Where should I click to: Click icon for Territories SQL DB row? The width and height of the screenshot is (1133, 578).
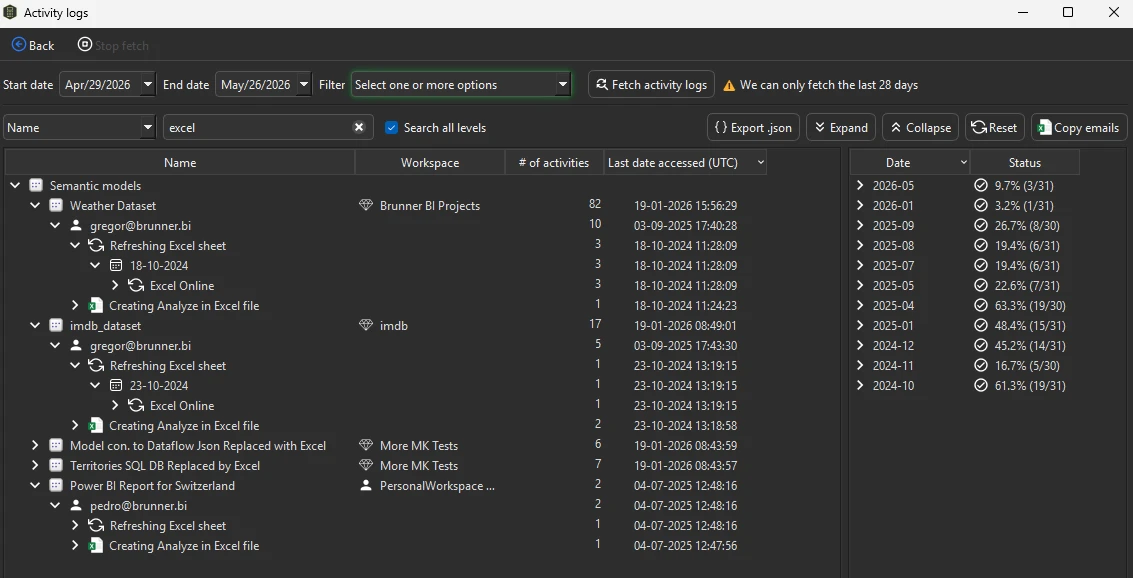click(x=56, y=466)
